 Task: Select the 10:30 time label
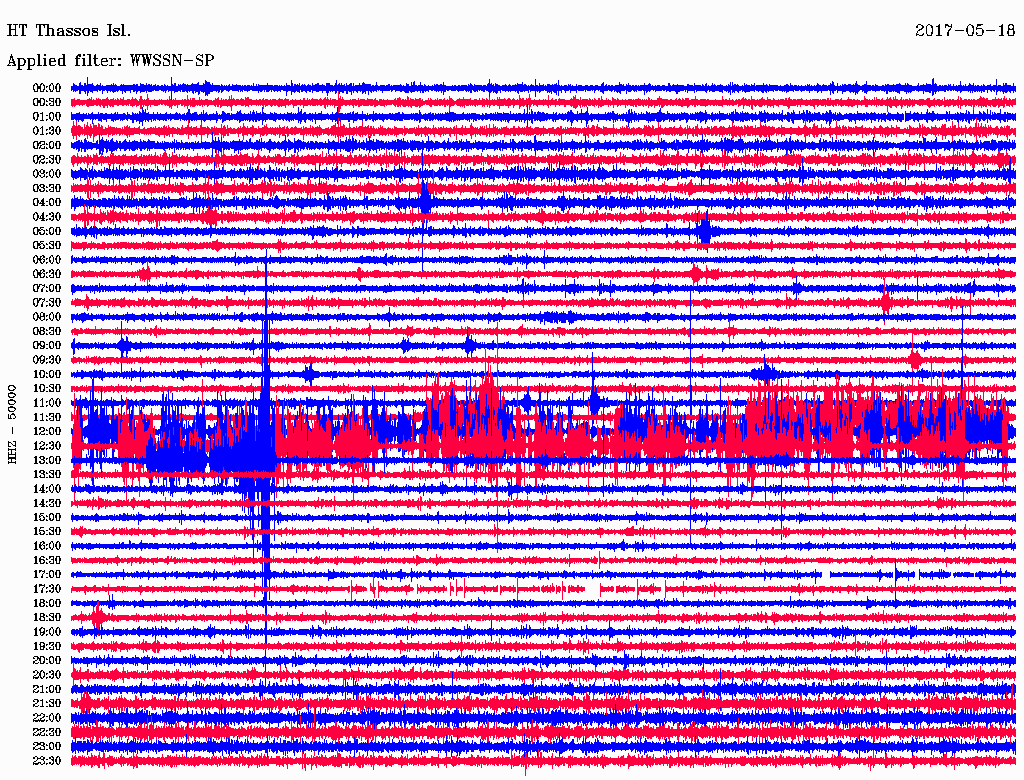47,389
